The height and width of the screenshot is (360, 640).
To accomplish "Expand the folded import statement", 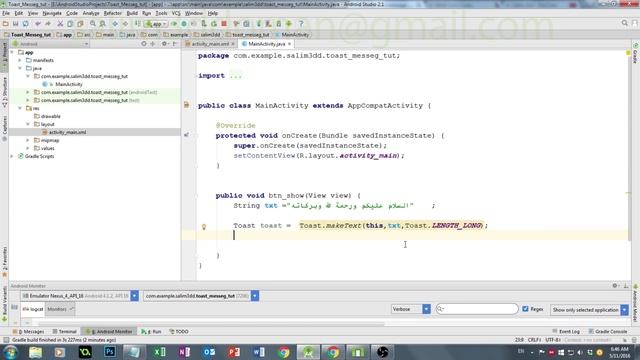I will (236, 76).
